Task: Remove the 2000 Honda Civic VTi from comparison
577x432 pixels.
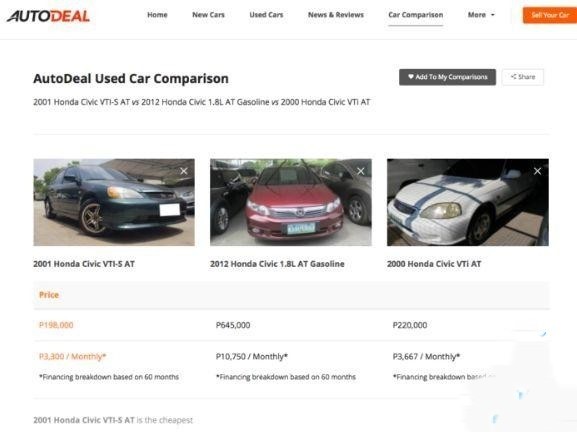Action: [537, 171]
